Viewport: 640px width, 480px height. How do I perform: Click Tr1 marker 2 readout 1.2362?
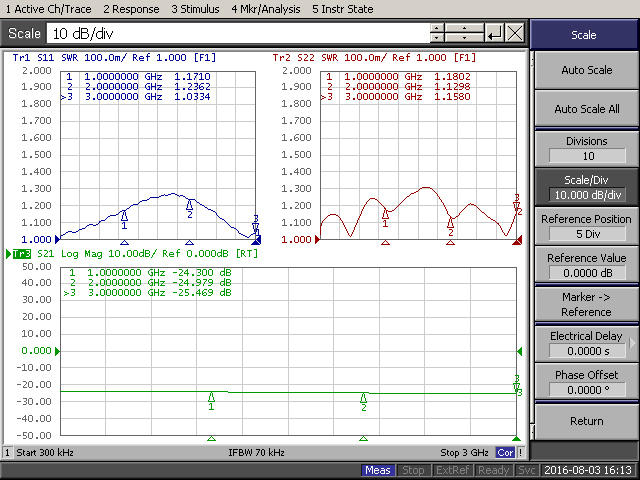click(192, 87)
